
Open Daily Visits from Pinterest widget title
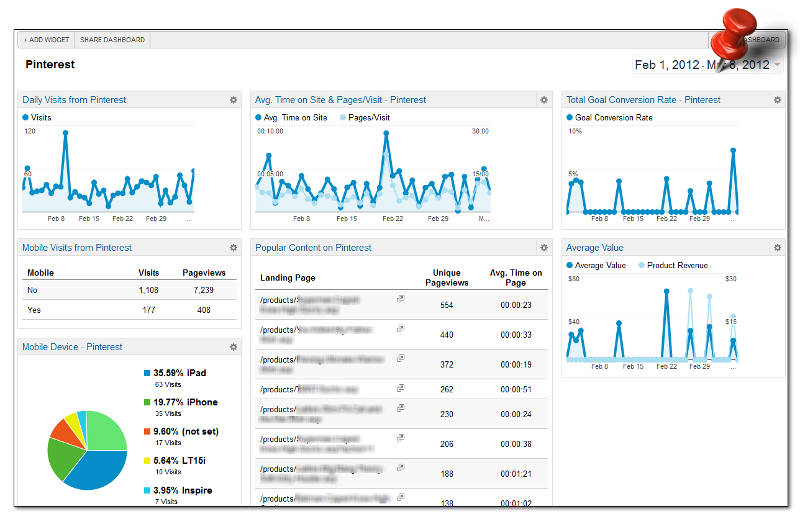point(74,100)
